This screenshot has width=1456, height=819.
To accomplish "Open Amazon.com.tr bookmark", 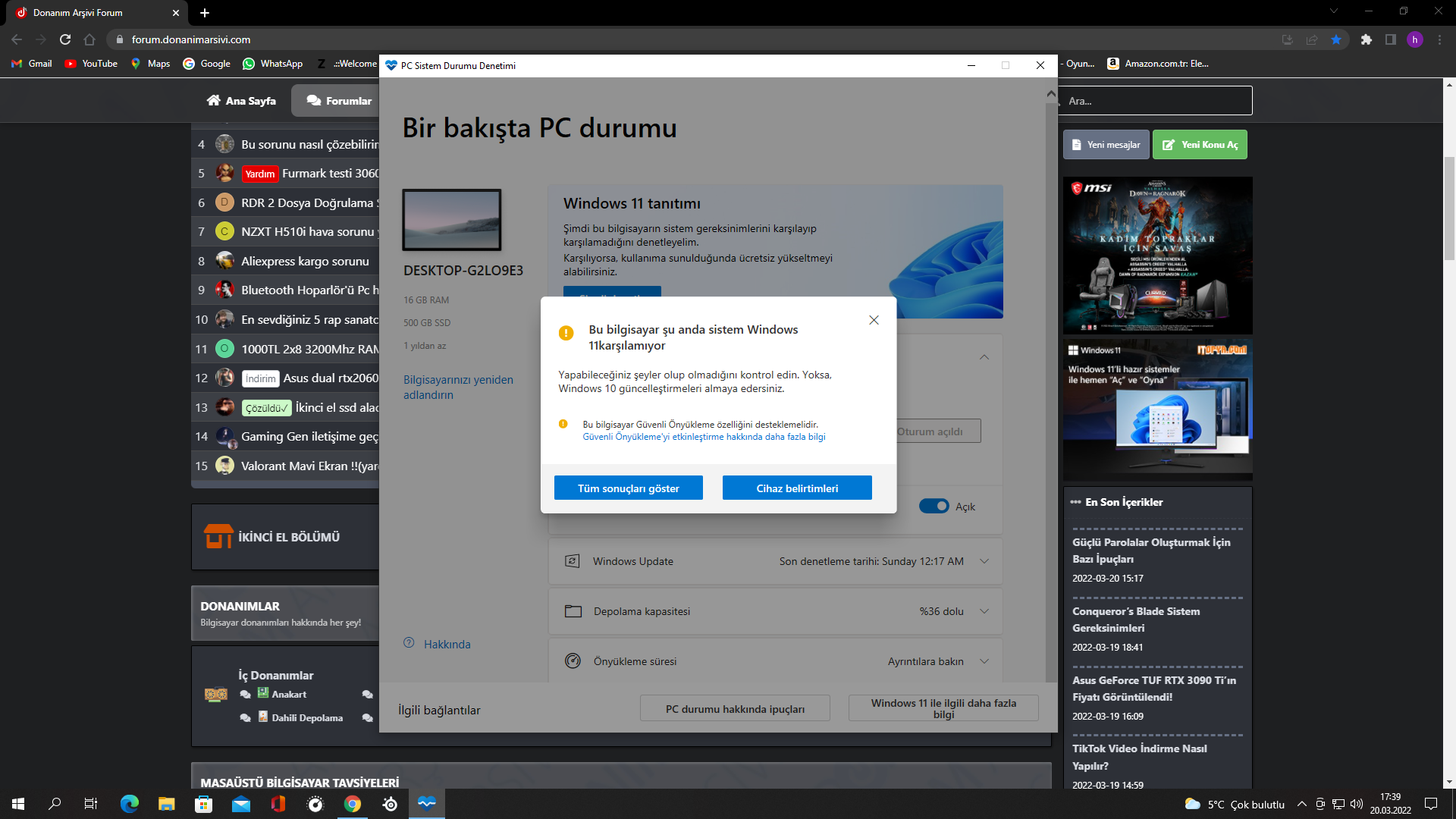I will [1158, 64].
